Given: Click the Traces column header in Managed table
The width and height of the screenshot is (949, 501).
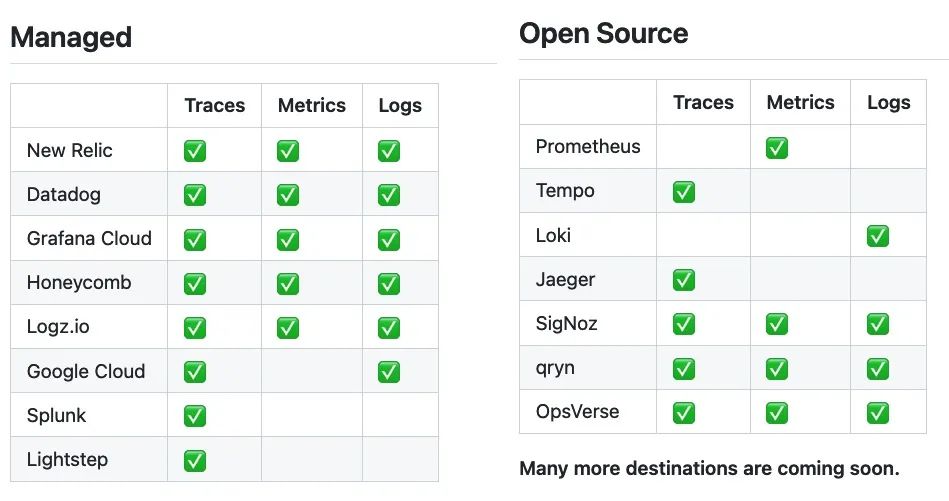Looking at the screenshot, I should pyautogui.click(x=215, y=105).
